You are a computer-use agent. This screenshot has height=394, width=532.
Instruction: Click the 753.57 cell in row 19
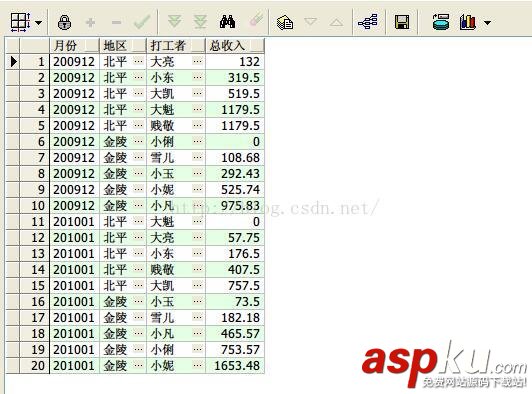tap(235, 349)
